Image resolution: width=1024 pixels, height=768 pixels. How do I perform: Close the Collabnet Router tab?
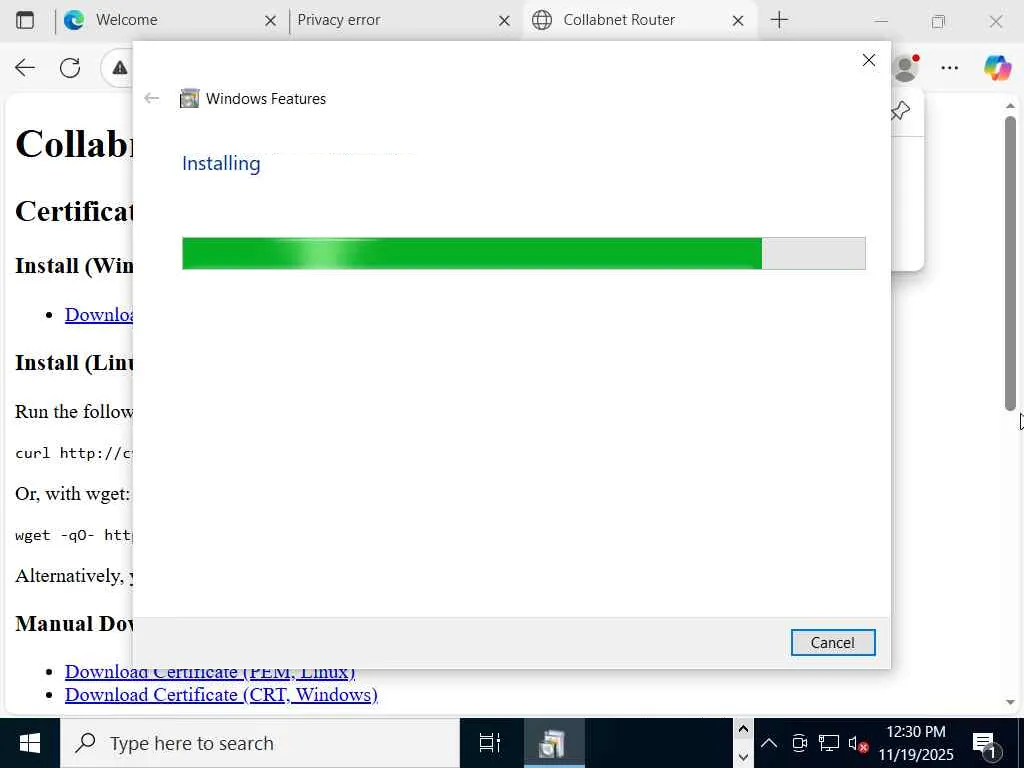pyautogui.click(x=738, y=21)
